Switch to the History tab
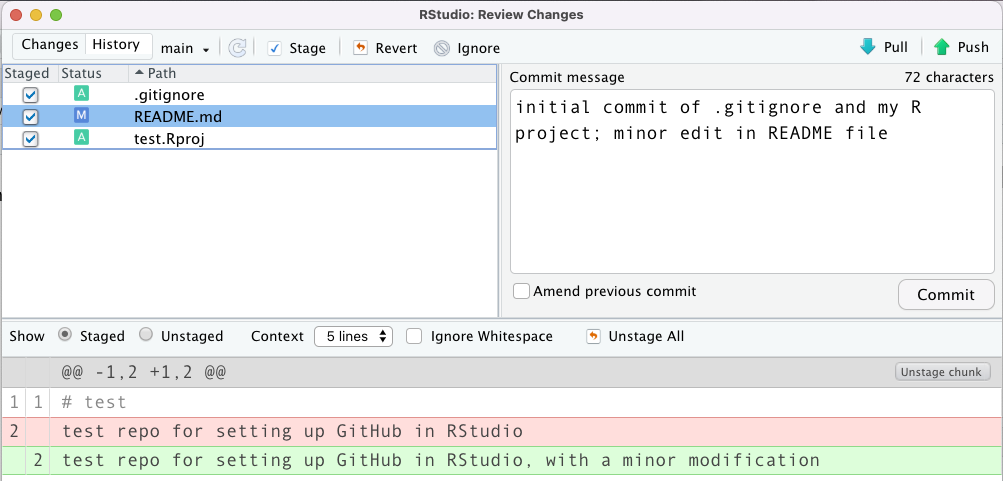The image size is (1003, 481). pyautogui.click(x=116, y=45)
